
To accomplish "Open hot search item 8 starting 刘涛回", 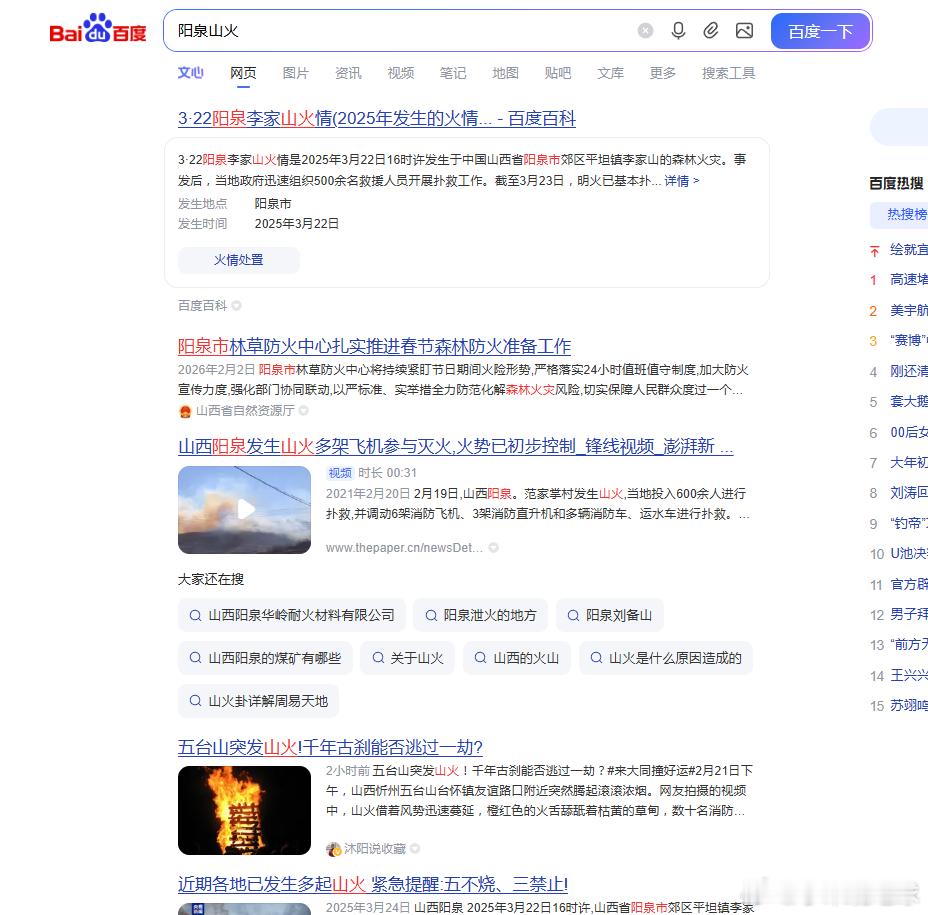I will [900, 493].
